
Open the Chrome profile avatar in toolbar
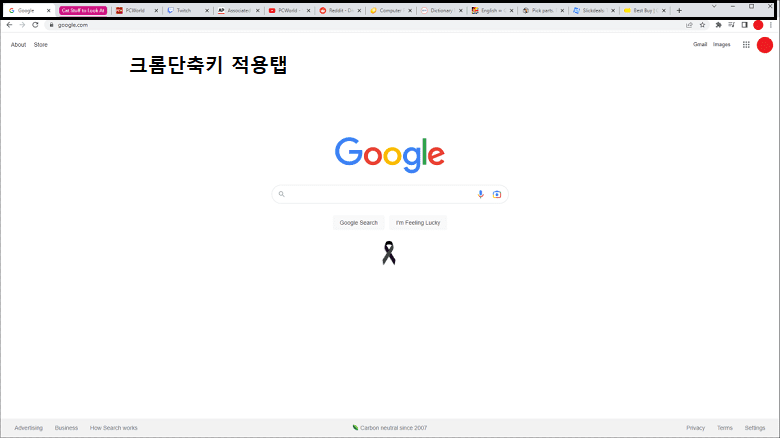(x=758, y=25)
